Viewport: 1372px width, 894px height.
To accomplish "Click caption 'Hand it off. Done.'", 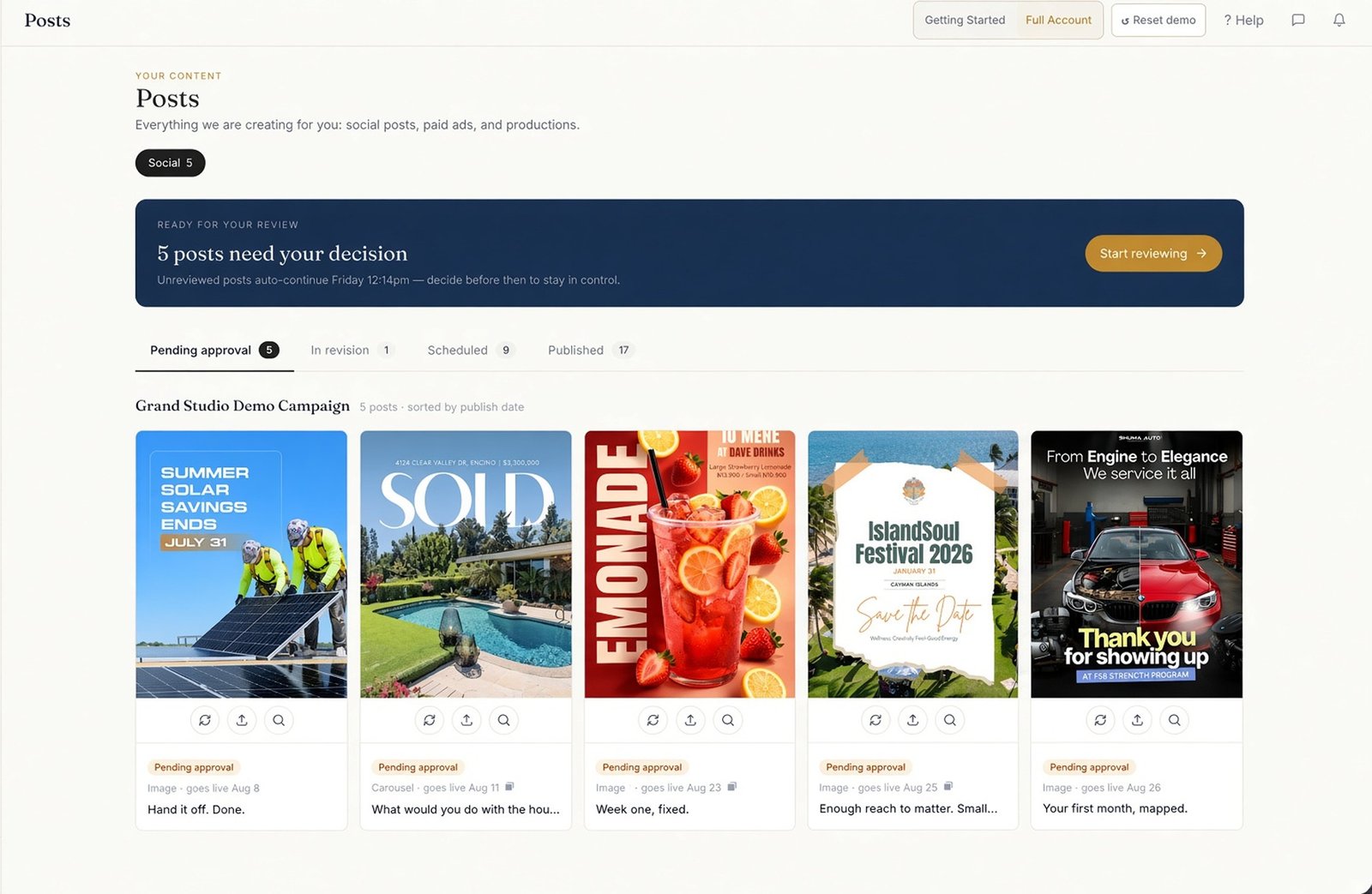I will point(196,809).
